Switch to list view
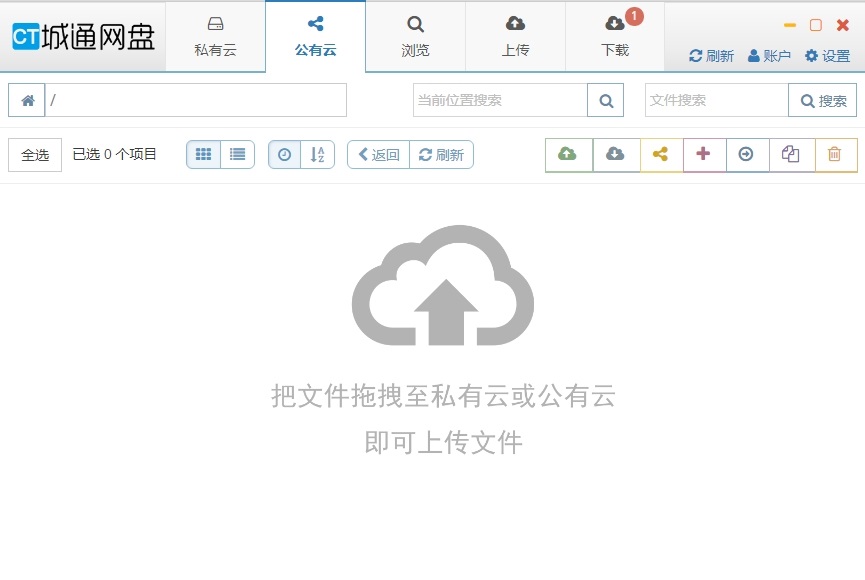 pyautogui.click(x=238, y=155)
